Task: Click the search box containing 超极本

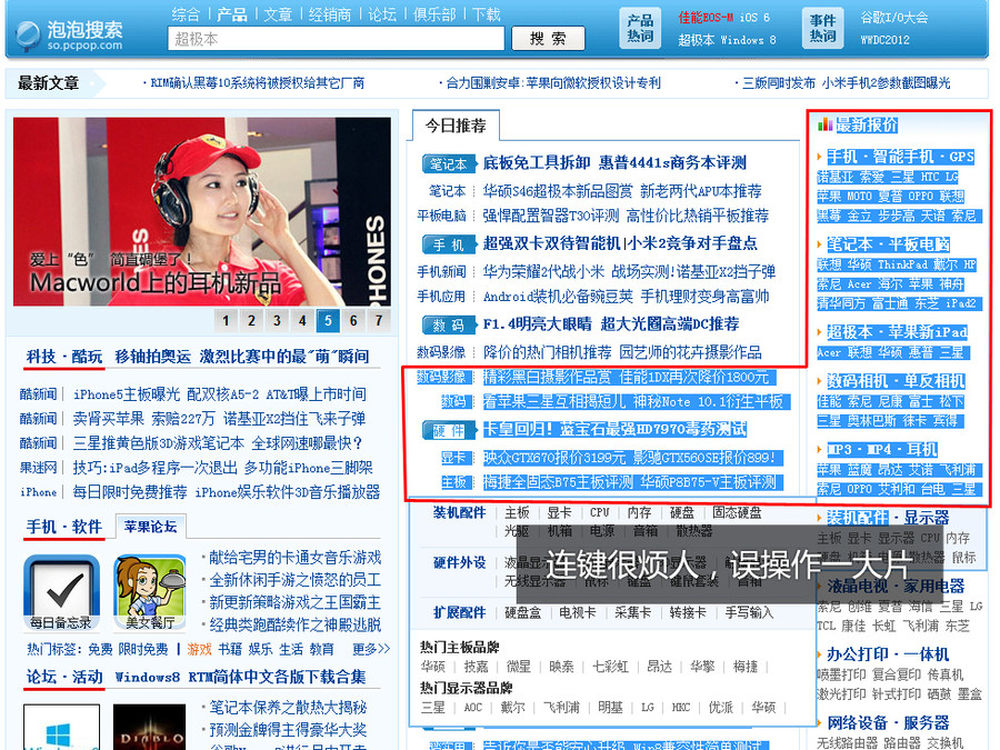Action: tap(336, 39)
